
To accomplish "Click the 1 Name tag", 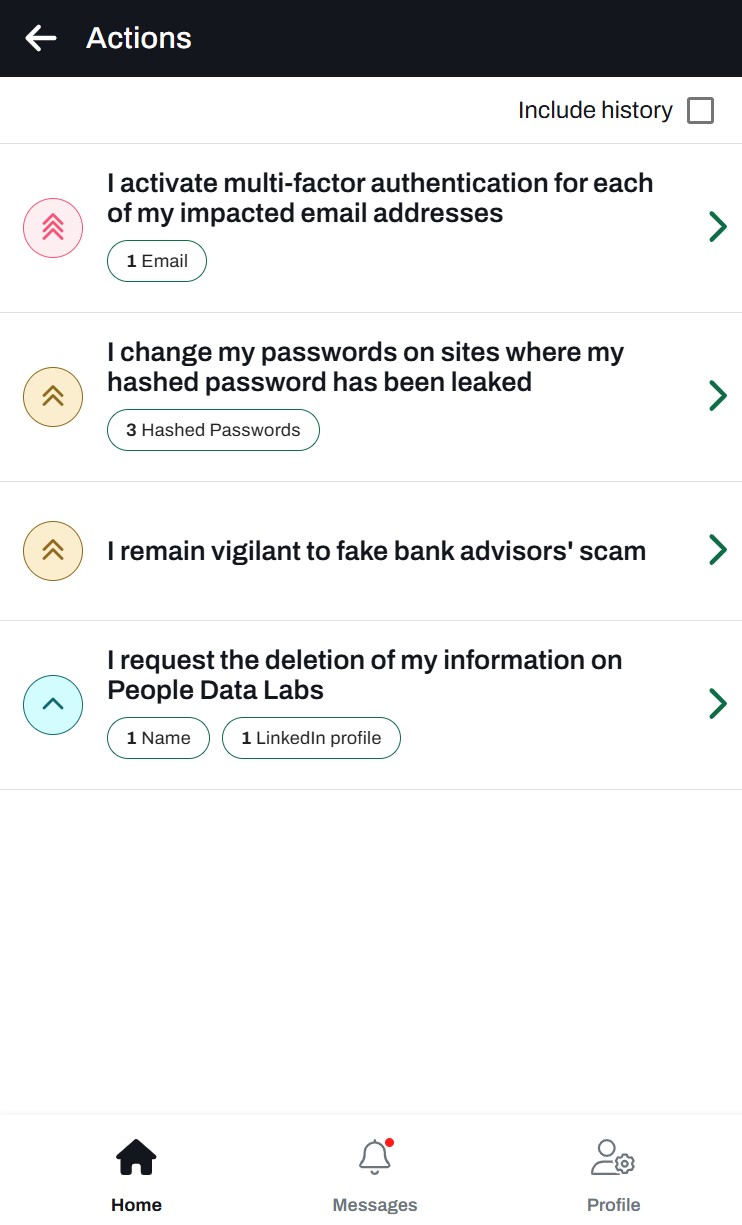I will 158,738.
